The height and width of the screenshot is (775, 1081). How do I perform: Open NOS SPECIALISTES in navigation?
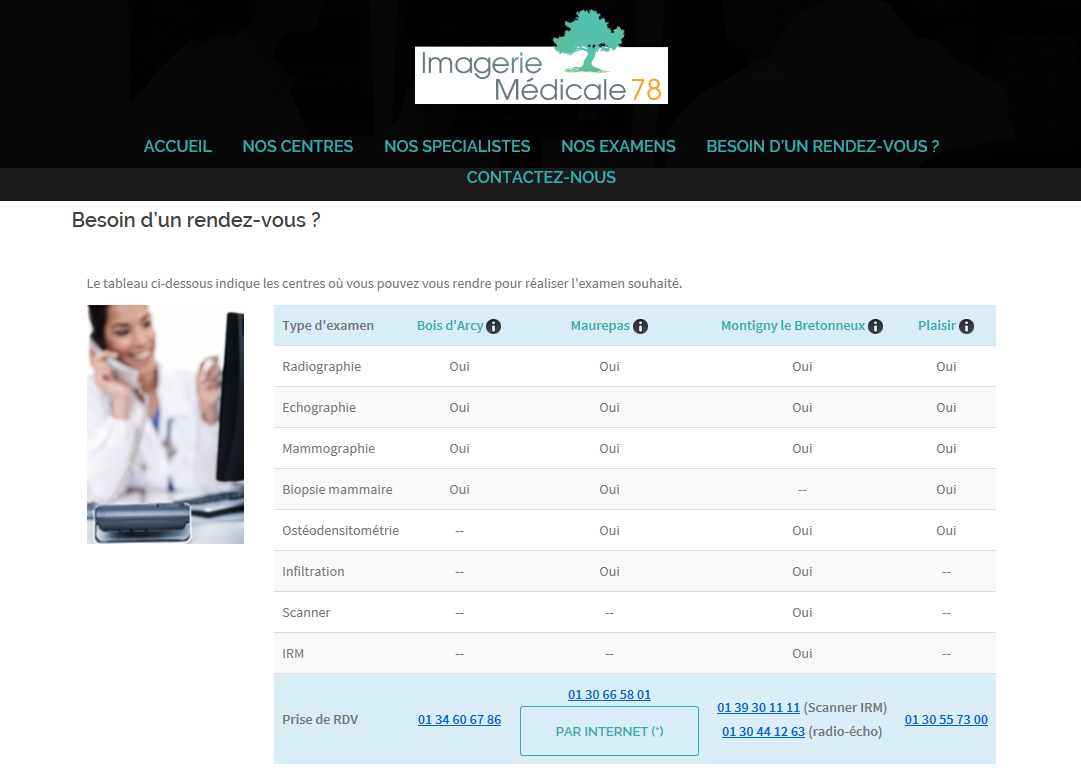[x=457, y=146]
